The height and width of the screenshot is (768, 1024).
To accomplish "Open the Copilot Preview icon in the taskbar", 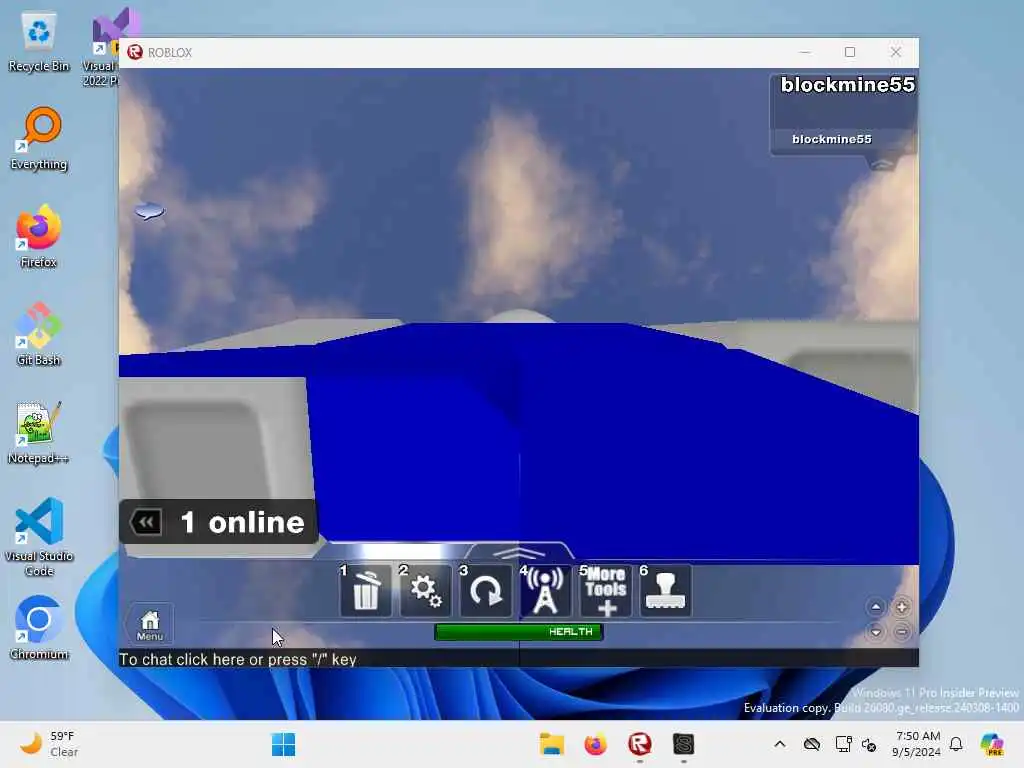I will coord(992,744).
